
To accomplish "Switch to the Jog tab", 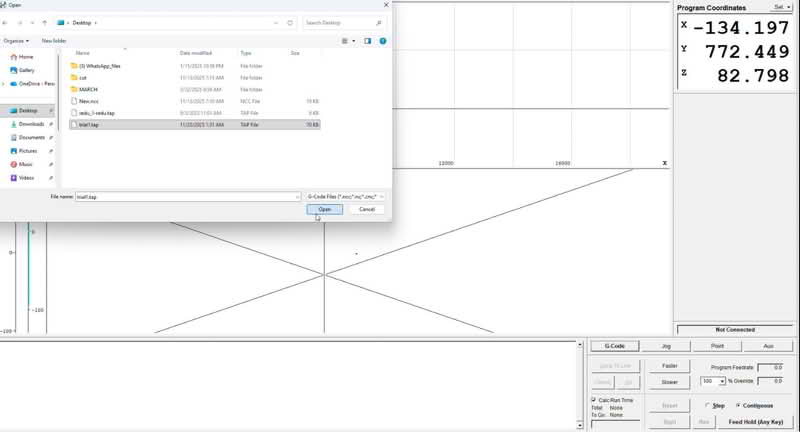I will coord(666,346).
